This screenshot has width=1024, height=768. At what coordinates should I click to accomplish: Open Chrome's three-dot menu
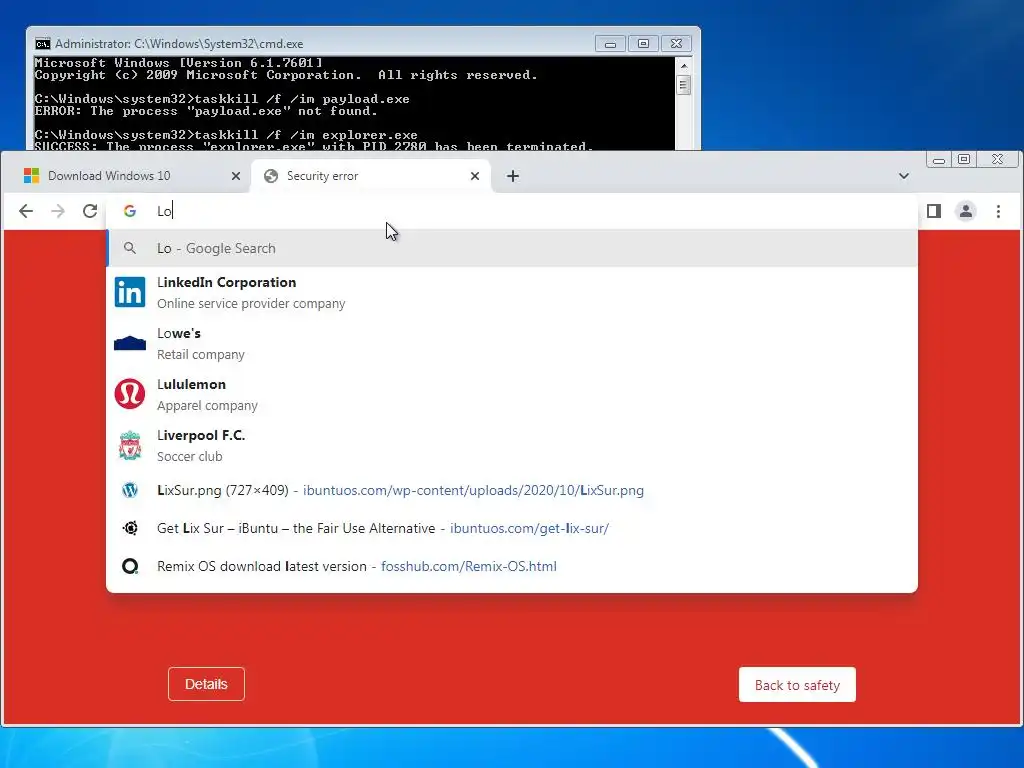[998, 211]
